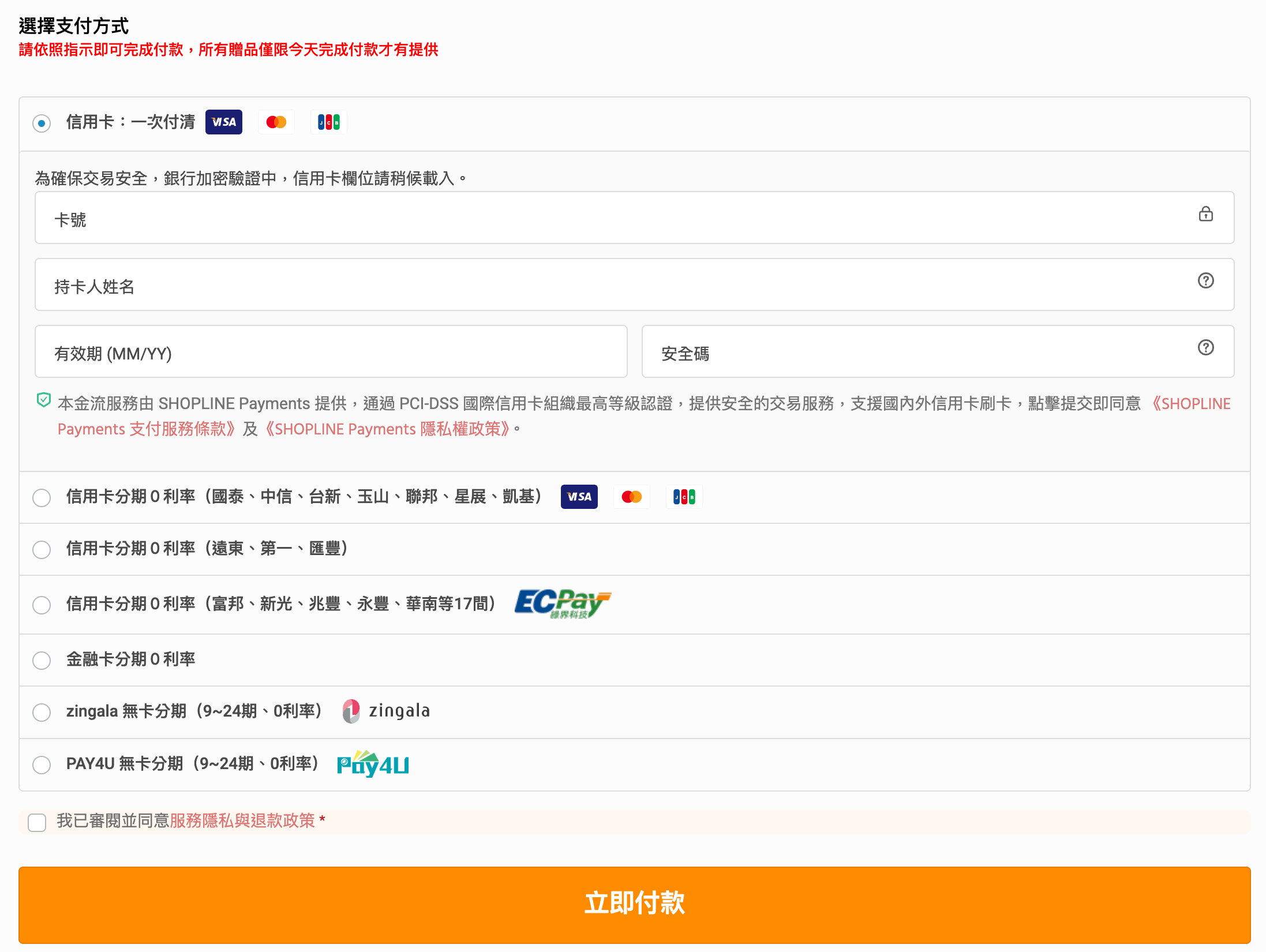This screenshot has width=1266, height=952.
Task: Open help icon in 安全碼 field
Action: [x=1205, y=347]
